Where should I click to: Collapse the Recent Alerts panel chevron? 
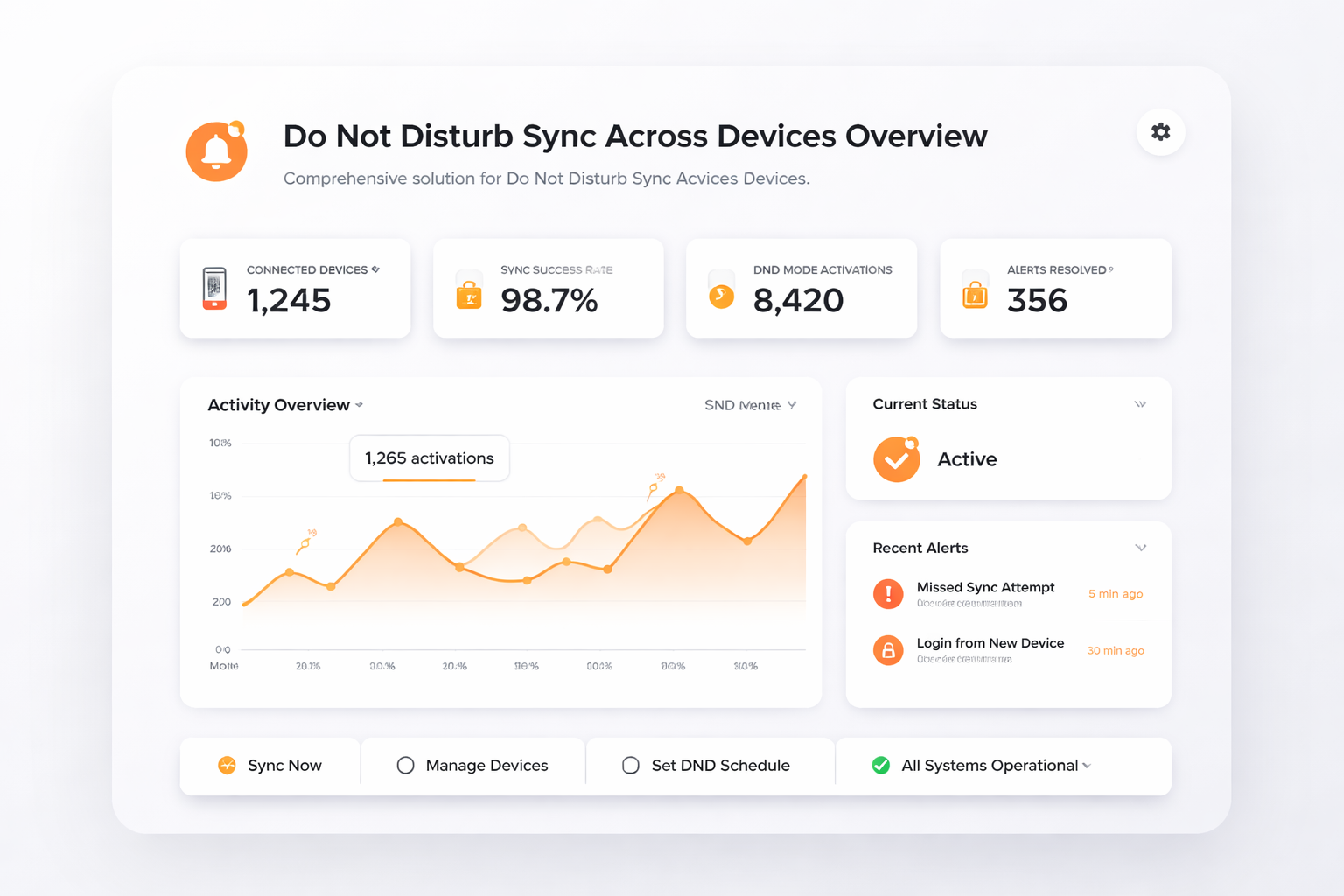1140,548
